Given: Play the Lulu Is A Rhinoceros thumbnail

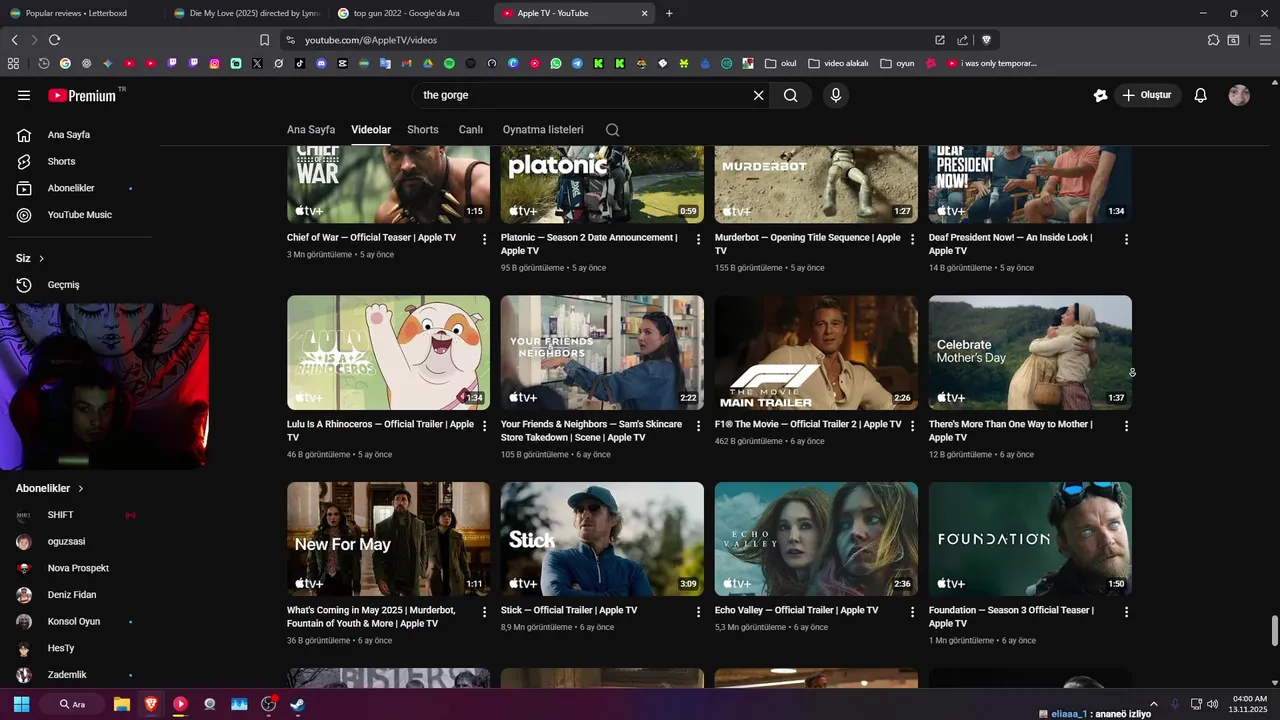Looking at the screenshot, I should point(388,352).
